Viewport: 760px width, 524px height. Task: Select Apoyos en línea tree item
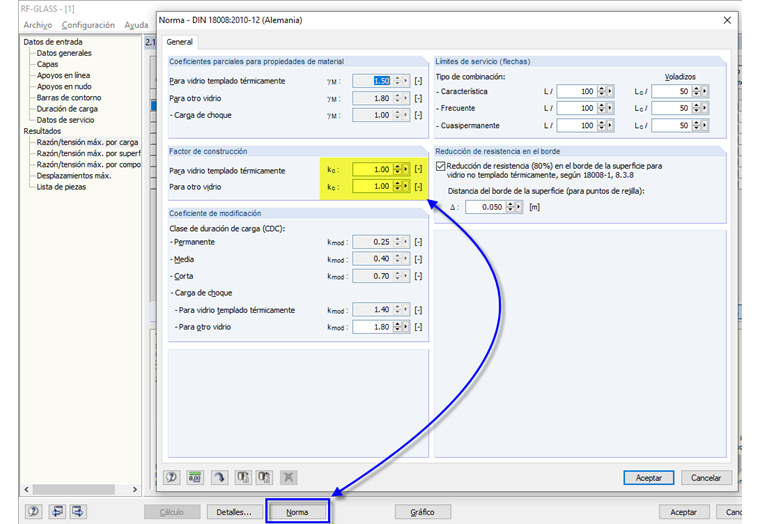[x=63, y=75]
